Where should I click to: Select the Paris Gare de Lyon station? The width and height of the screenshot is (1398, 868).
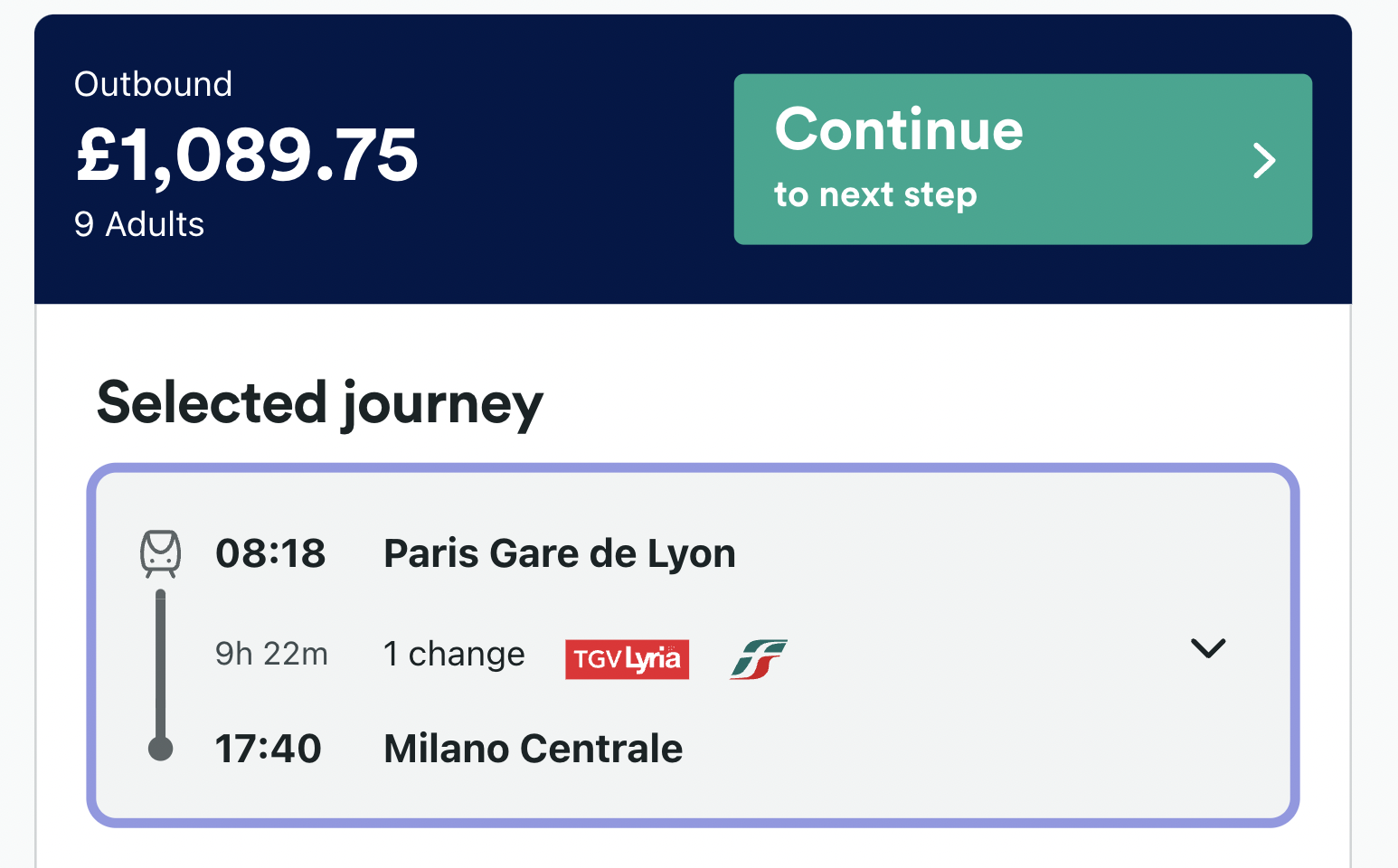[560, 553]
